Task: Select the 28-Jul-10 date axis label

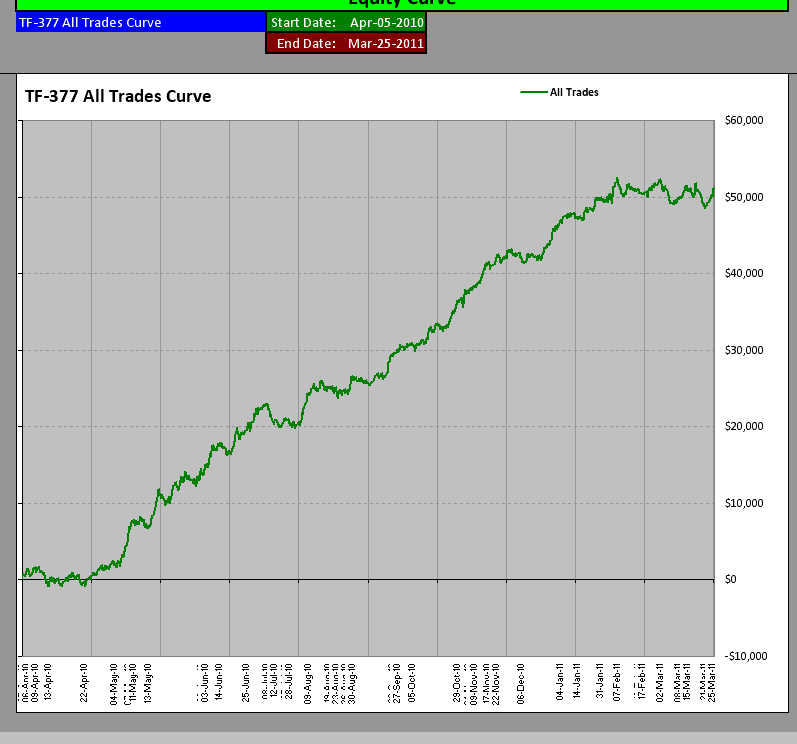Action: (x=288, y=681)
